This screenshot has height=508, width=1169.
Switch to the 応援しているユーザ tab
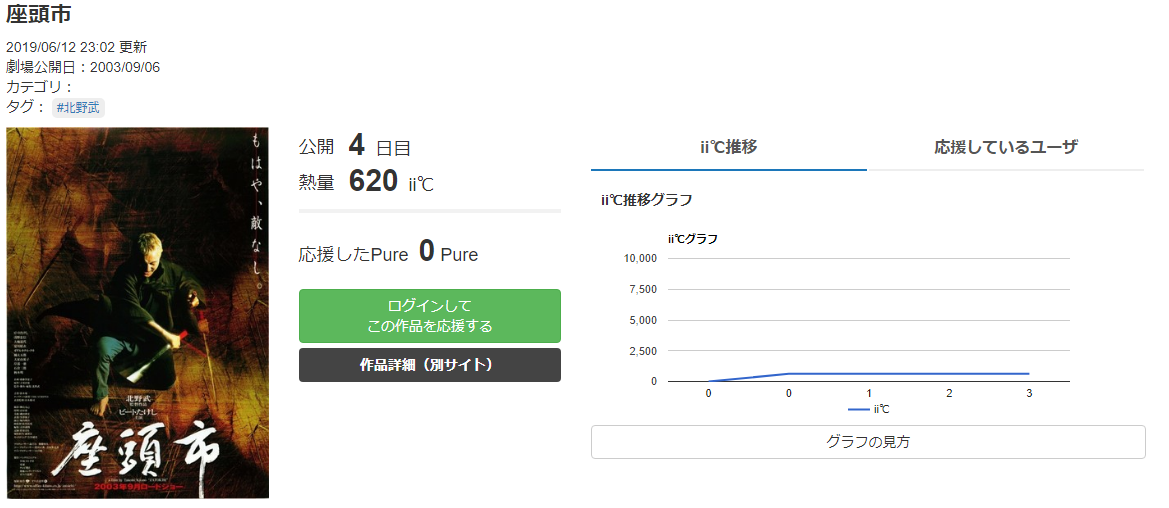(1005, 147)
